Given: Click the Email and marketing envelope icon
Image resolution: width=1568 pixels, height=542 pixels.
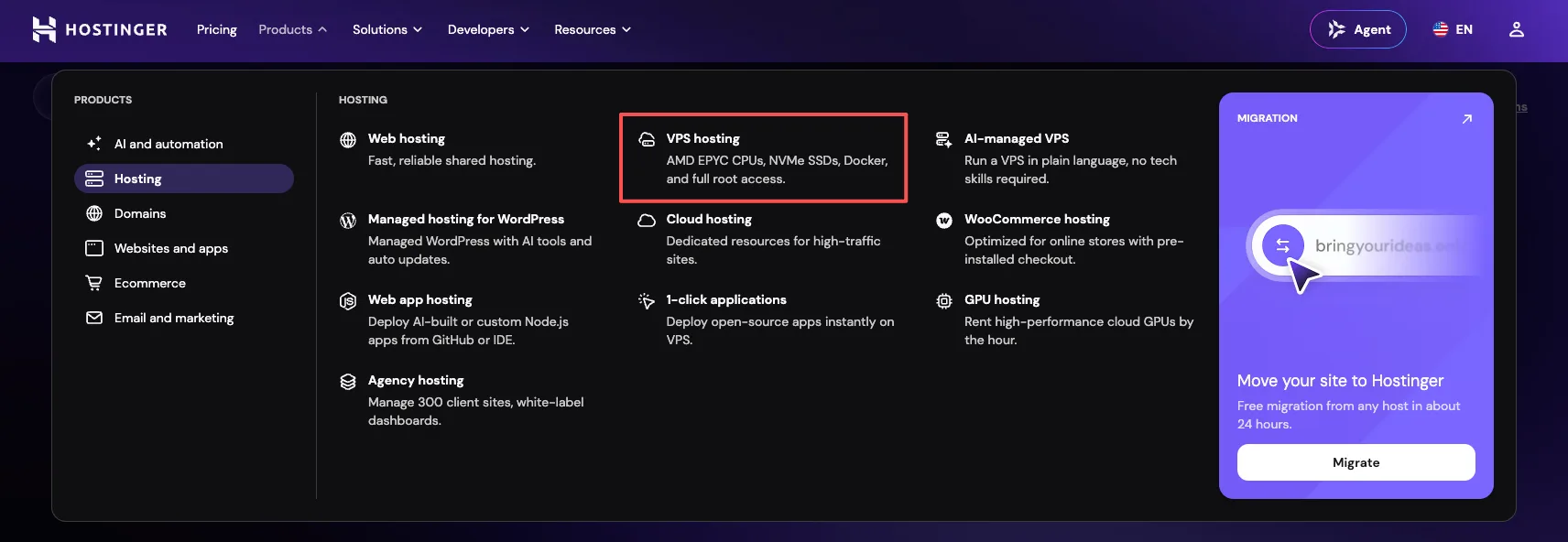Looking at the screenshot, I should click(94, 318).
